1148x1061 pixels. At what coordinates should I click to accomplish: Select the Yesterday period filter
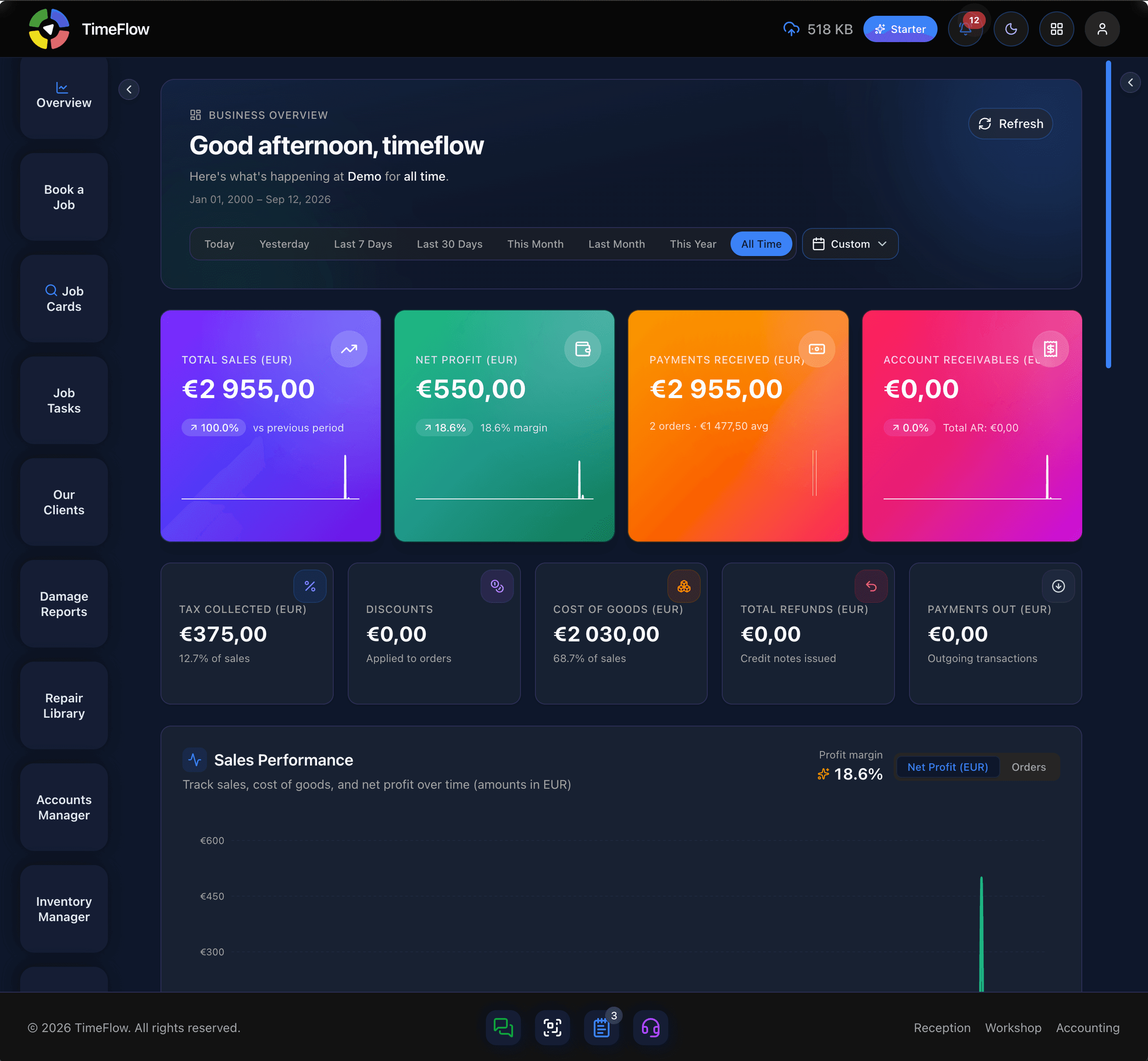[284, 244]
